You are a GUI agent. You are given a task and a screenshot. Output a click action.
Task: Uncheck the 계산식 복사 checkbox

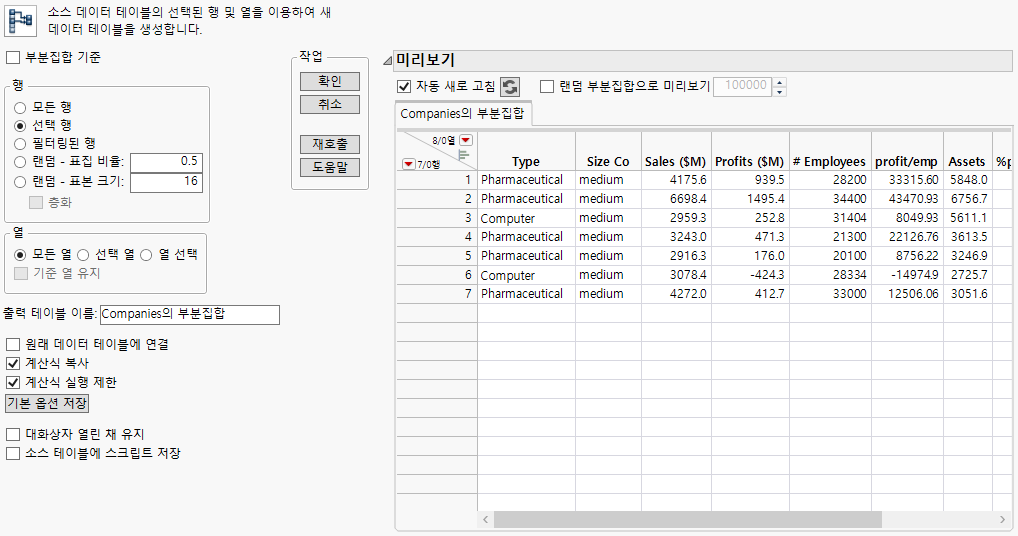pos(13,363)
